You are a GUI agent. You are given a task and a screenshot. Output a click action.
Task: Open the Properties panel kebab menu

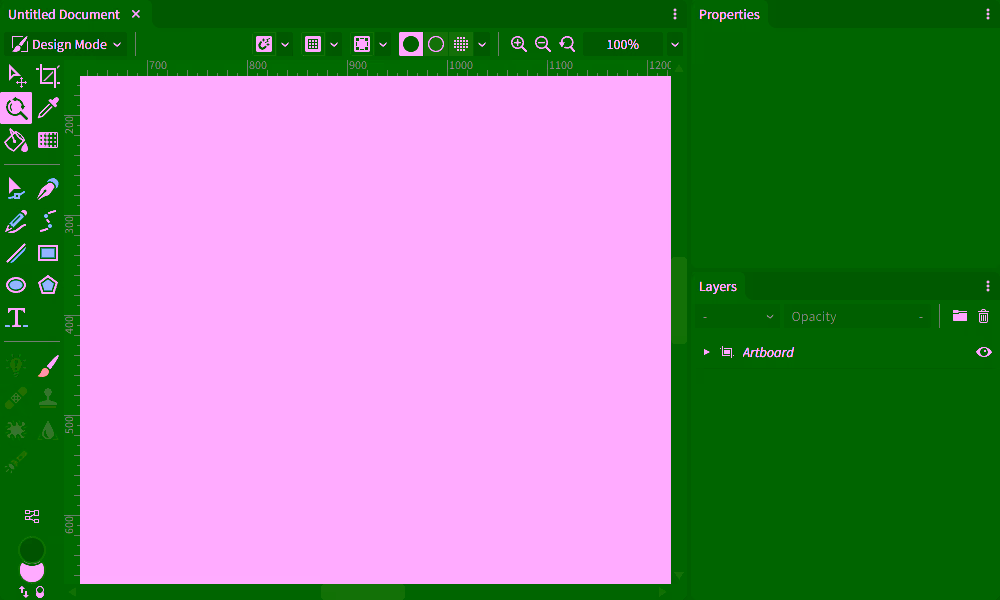pyautogui.click(x=988, y=14)
